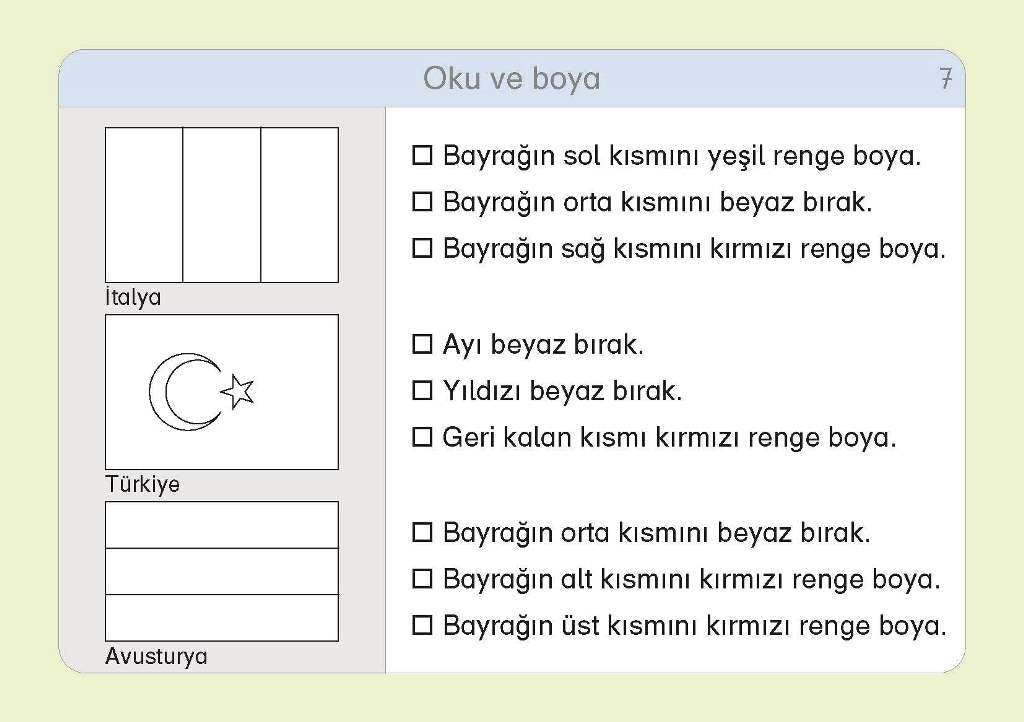Check the 'Yıldızı beyaz bırak' box
Image resolution: width=1024 pixels, height=722 pixels.
422,391
